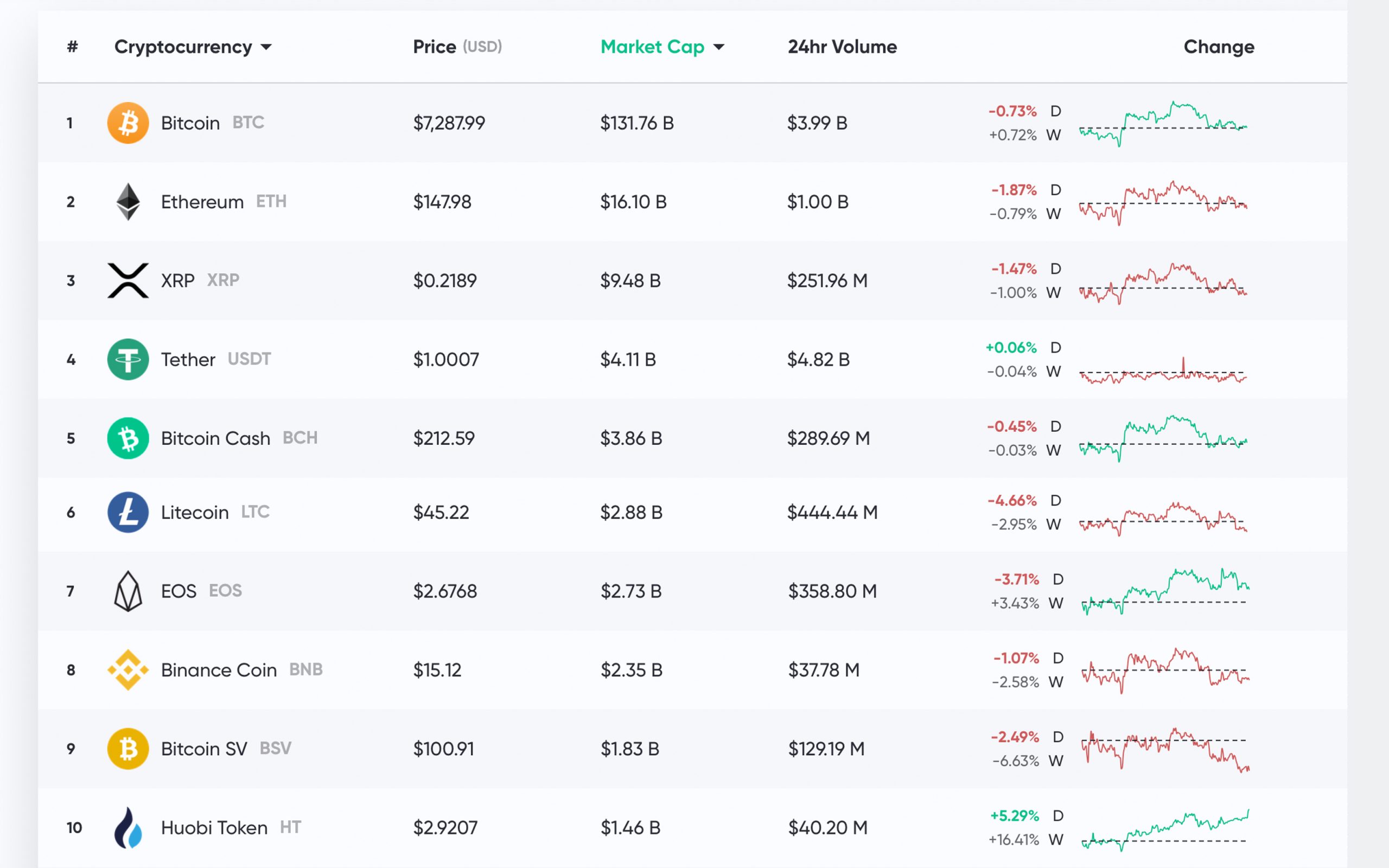1389x868 pixels.
Task: Click Tether volume $4.82 B
Action: [818, 359]
